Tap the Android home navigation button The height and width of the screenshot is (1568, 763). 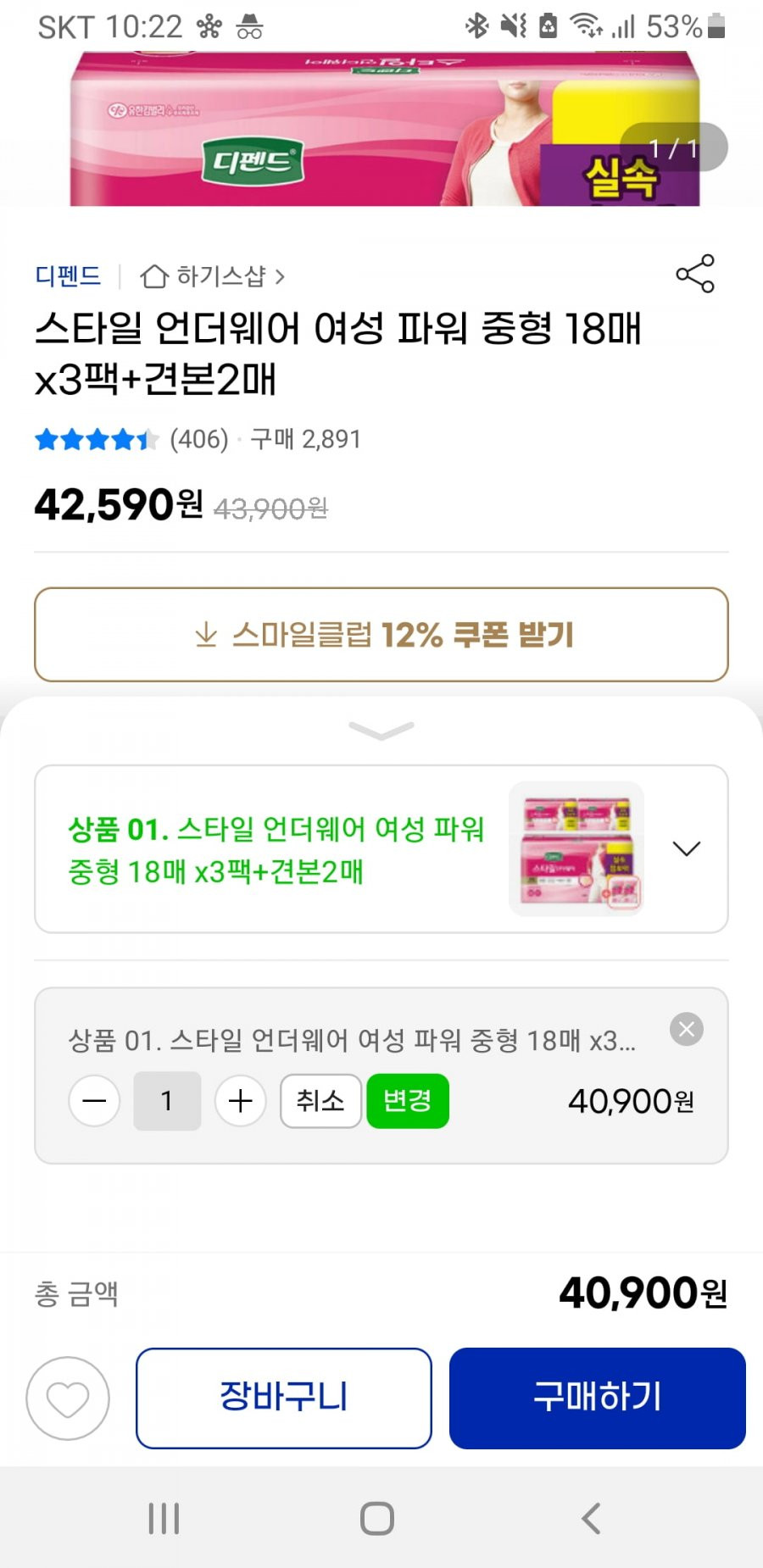pos(377,1518)
